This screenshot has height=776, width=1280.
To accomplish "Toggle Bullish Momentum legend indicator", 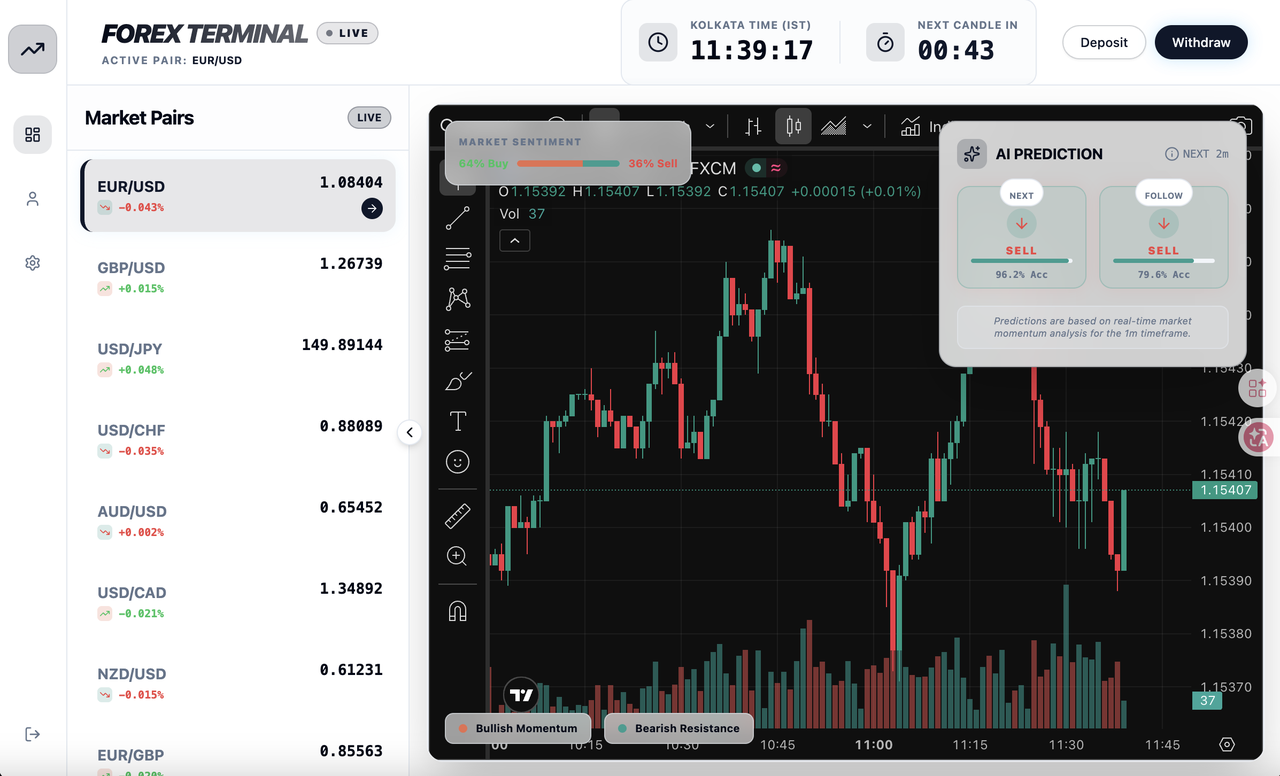I will pyautogui.click(x=517, y=728).
